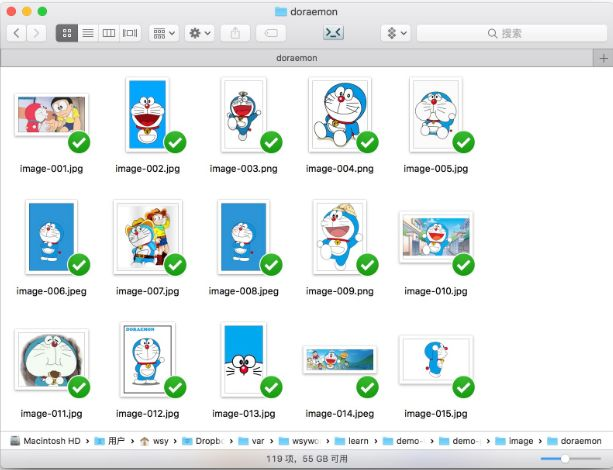Click 用户 folder in path bar
Viewport: 613px width, 470px height.
[x=110, y=441]
